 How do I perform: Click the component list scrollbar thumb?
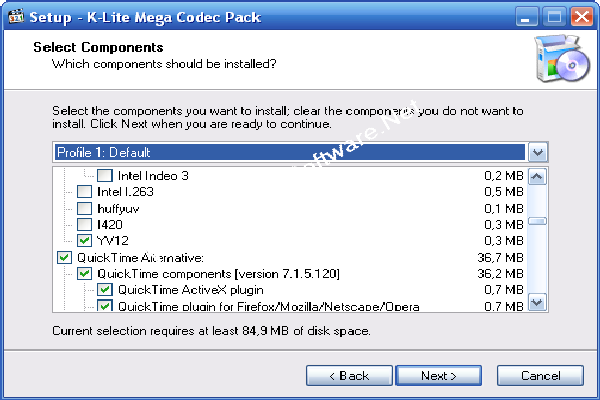(x=537, y=221)
